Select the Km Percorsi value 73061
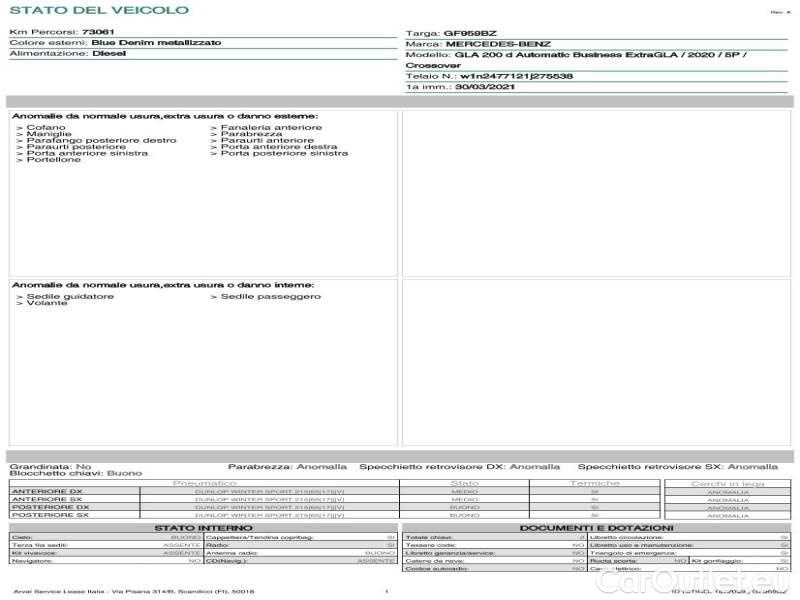This screenshot has height=600, width=800. click(98, 32)
